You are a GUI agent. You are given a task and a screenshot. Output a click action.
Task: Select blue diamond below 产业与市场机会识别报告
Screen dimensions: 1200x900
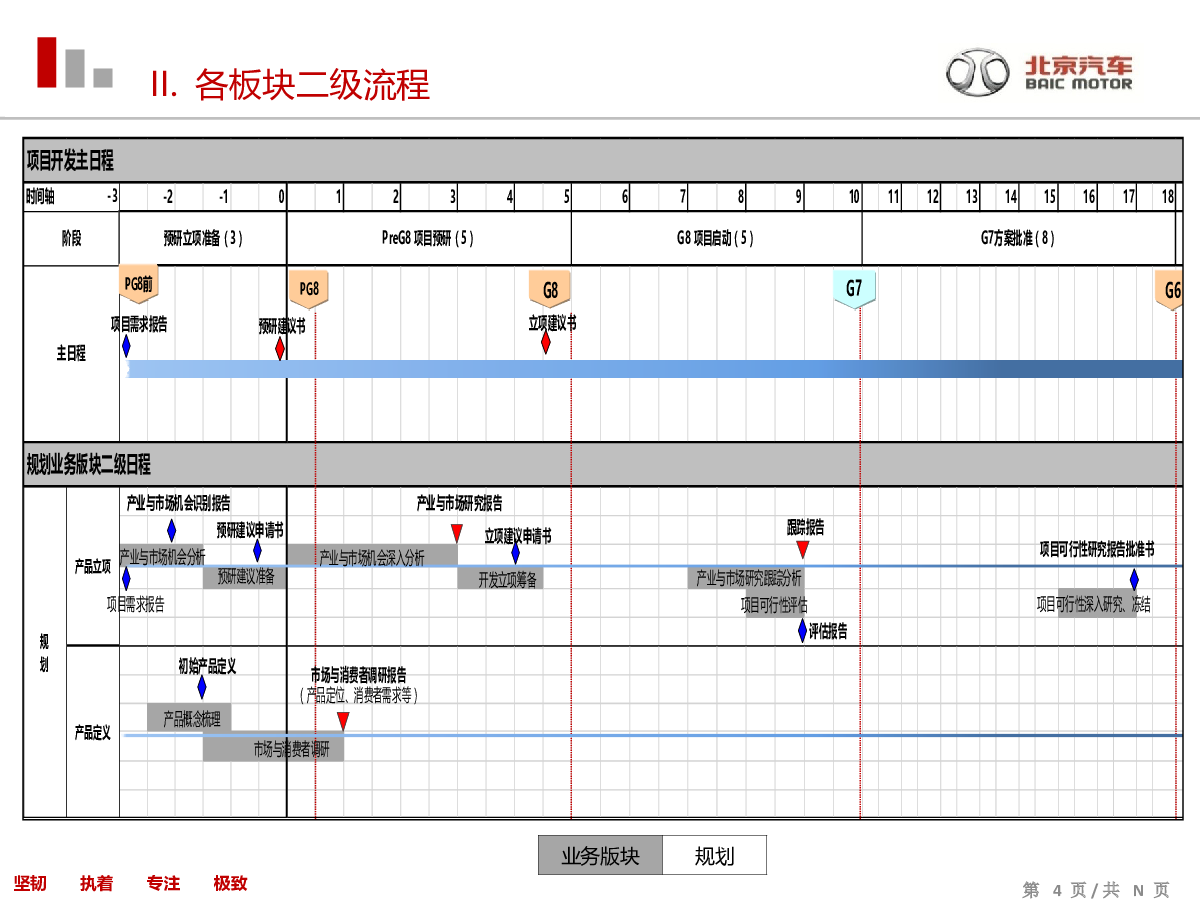(171, 530)
